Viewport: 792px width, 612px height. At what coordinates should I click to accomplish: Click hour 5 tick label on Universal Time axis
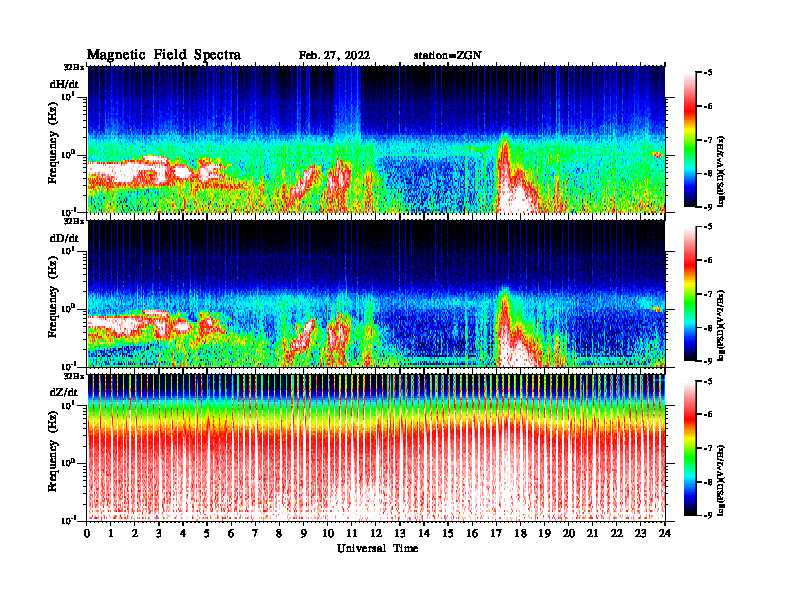207,534
